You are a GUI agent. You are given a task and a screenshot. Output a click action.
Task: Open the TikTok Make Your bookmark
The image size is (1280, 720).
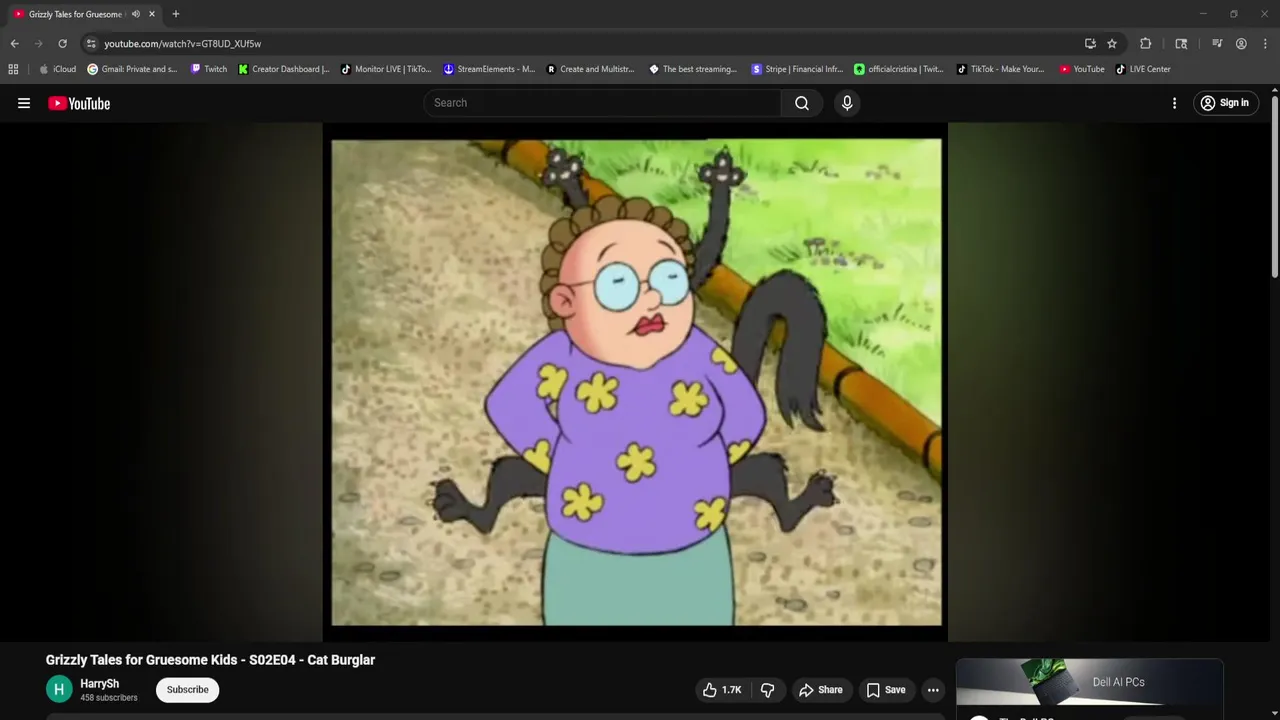(1000, 69)
